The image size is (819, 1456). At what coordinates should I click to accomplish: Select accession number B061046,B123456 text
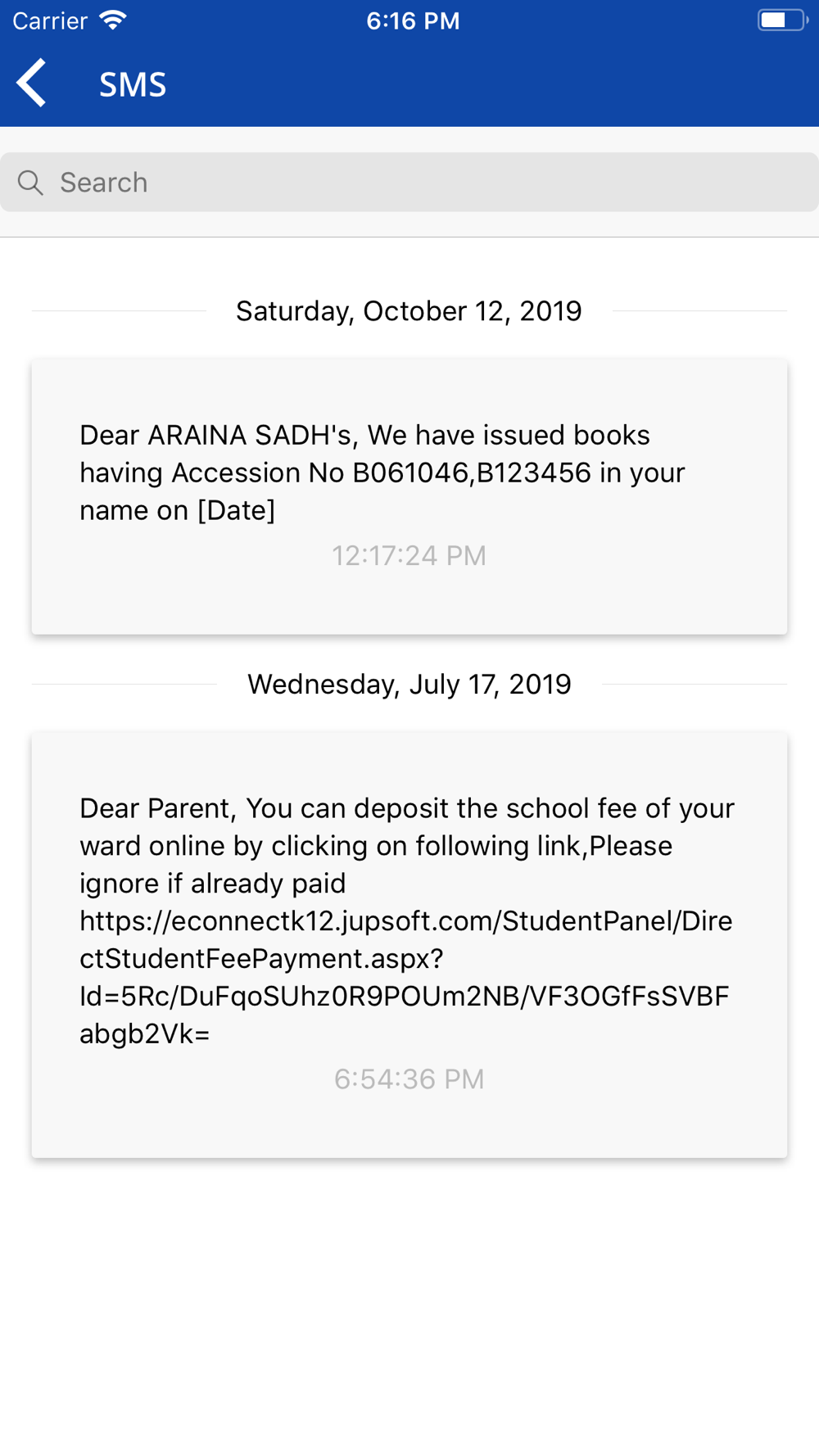[x=472, y=473]
